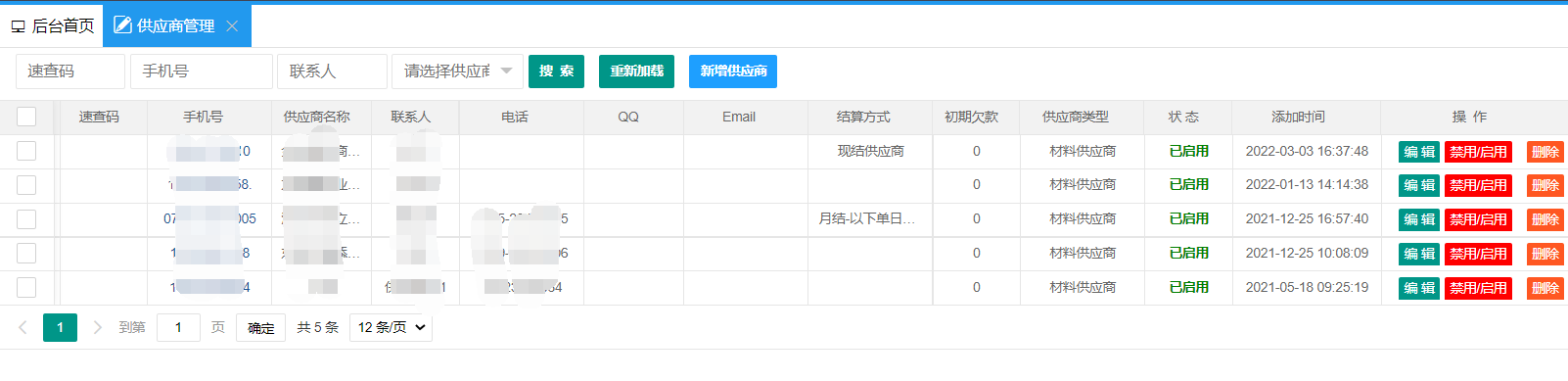Click 编辑 for the 2021-12-25 16:57:40 row
The image size is (1568, 381).
(x=1419, y=219)
